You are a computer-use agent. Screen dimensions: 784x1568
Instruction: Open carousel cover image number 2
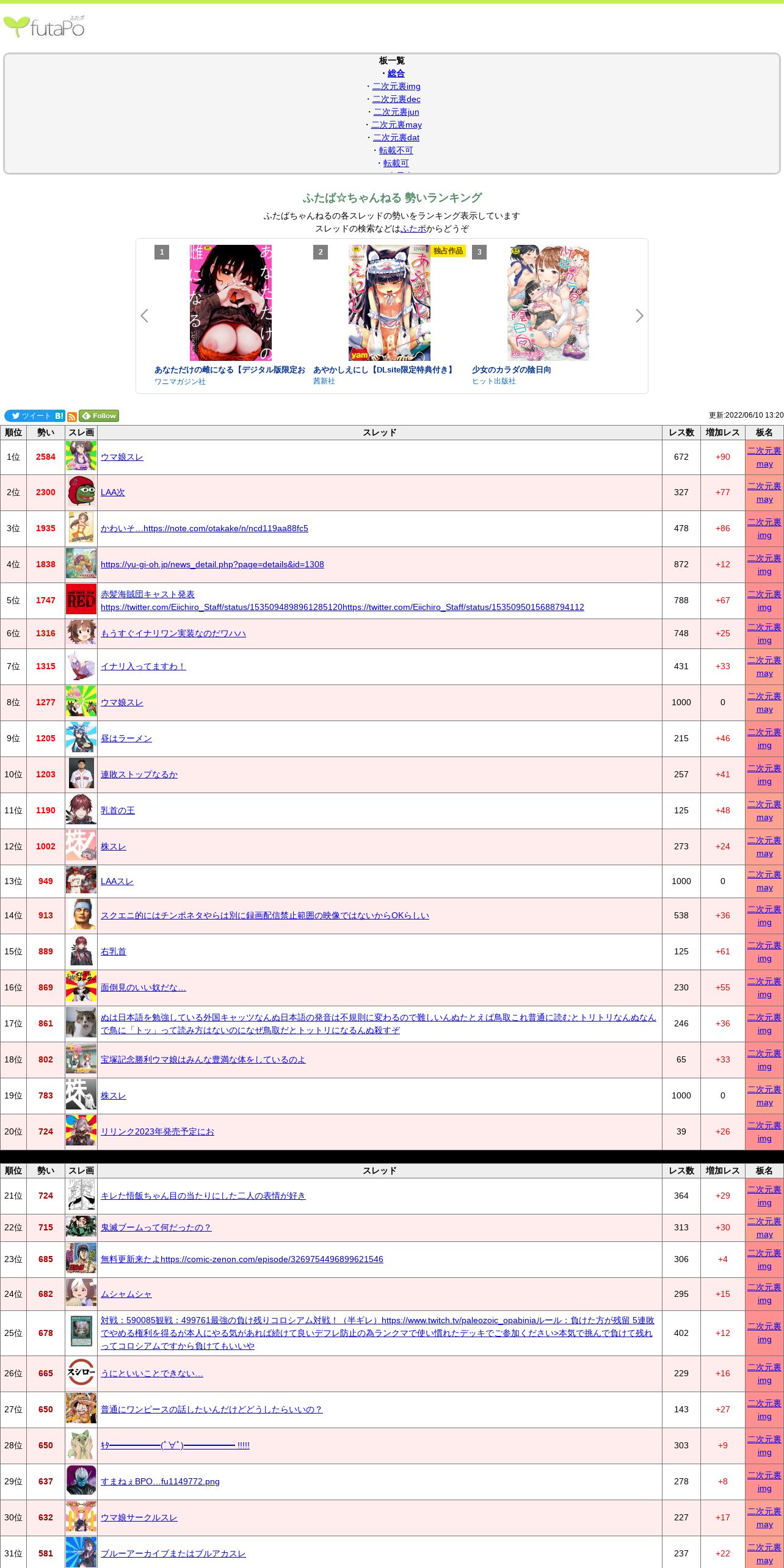pos(390,303)
